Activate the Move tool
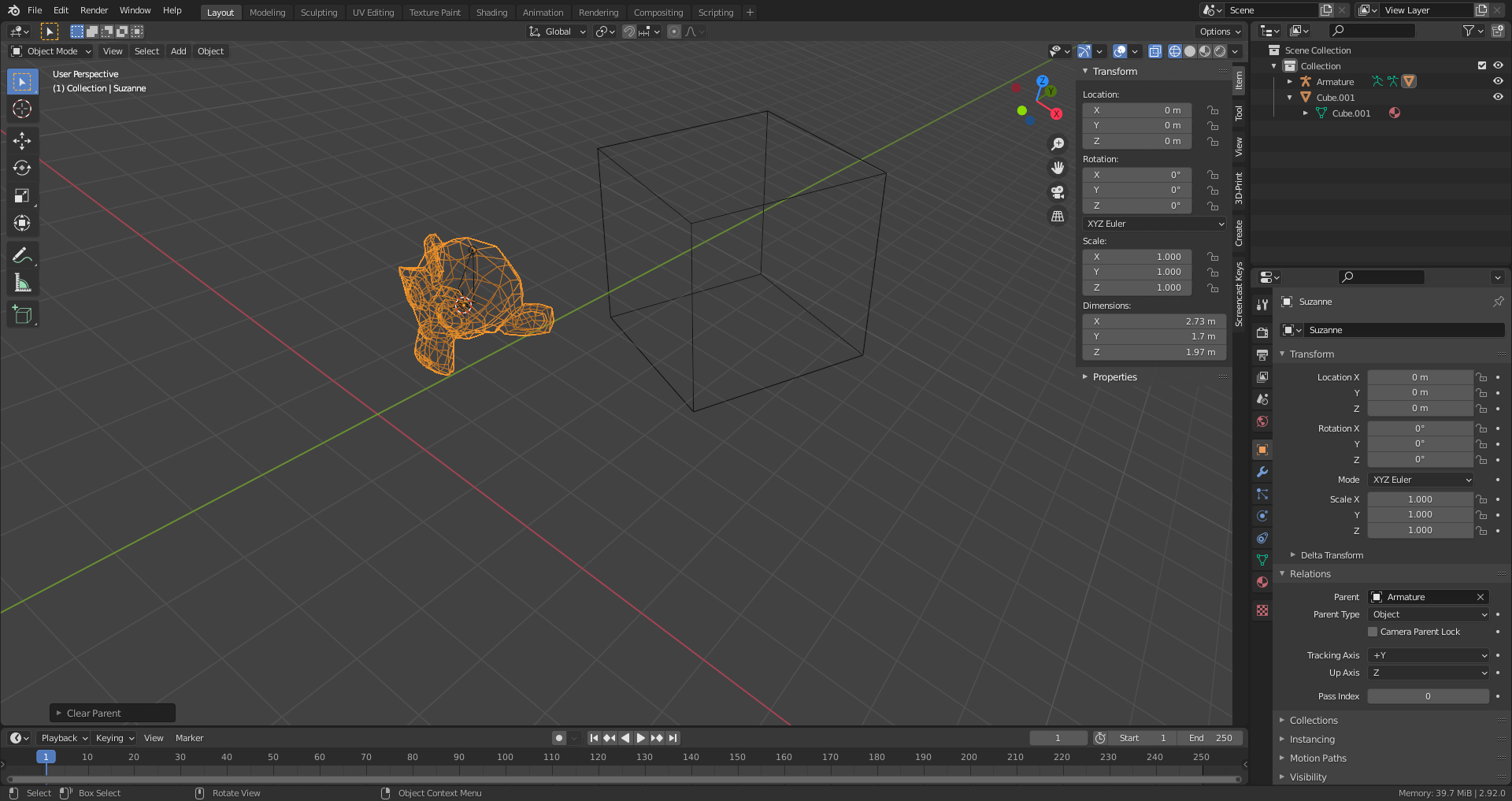 coord(22,141)
